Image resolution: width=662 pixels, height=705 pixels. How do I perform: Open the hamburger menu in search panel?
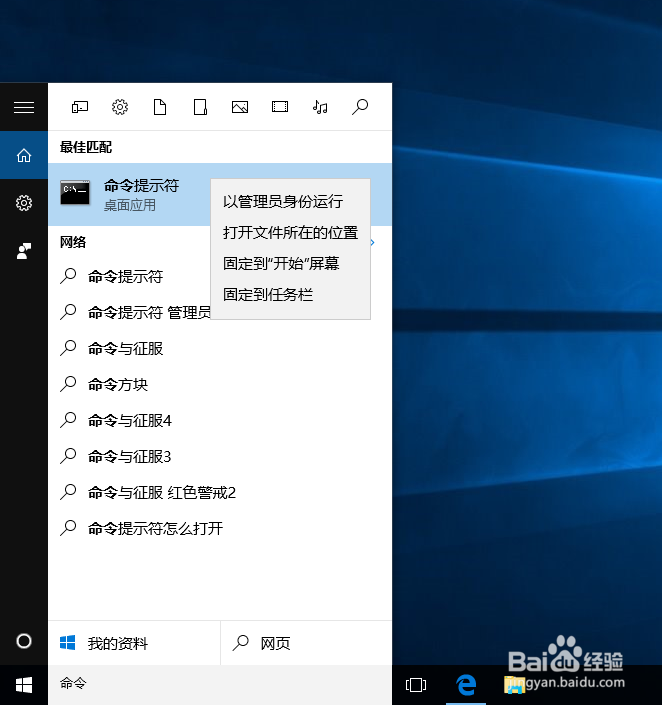pyautogui.click(x=24, y=107)
